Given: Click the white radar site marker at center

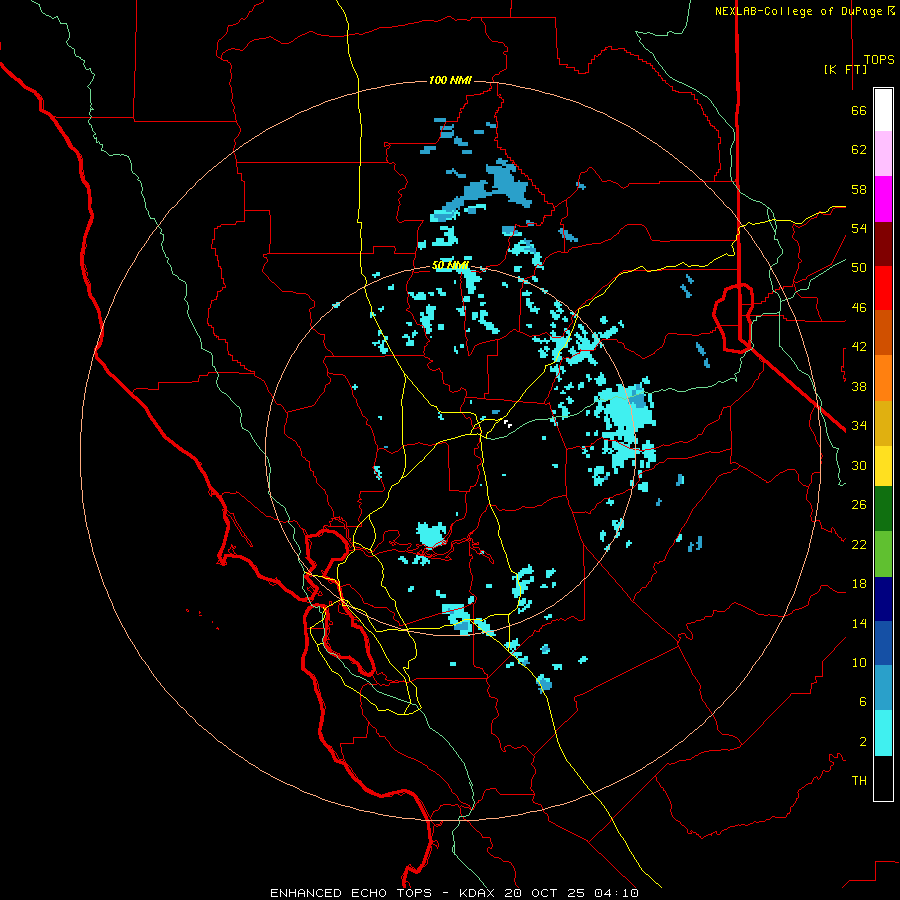Looking at the screenshot, I should (x=508, y=424).
